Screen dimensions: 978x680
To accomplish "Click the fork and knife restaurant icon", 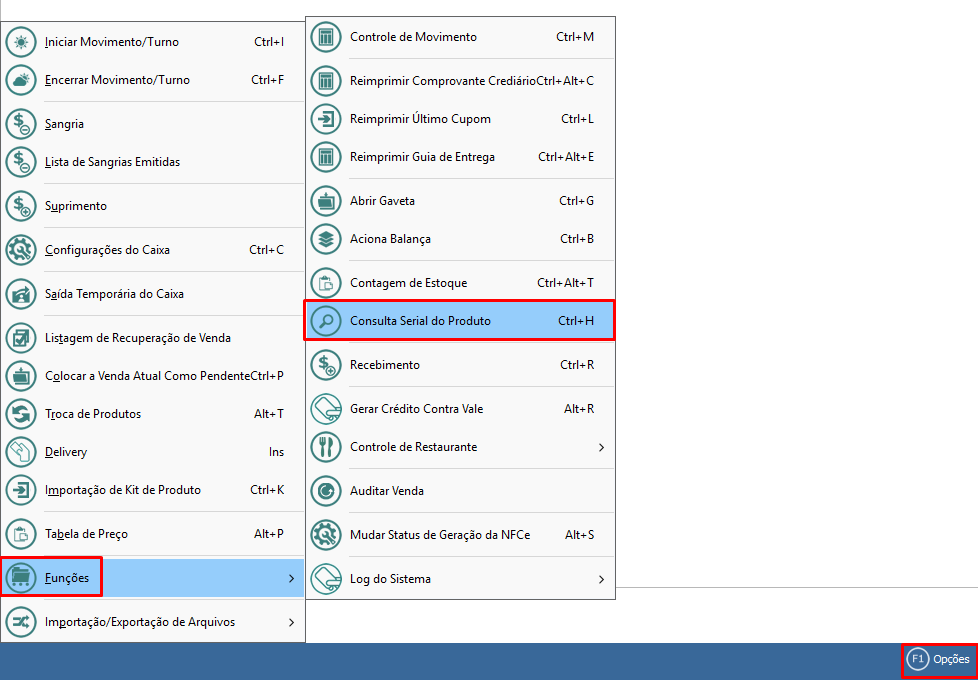I will coord(326,447).
